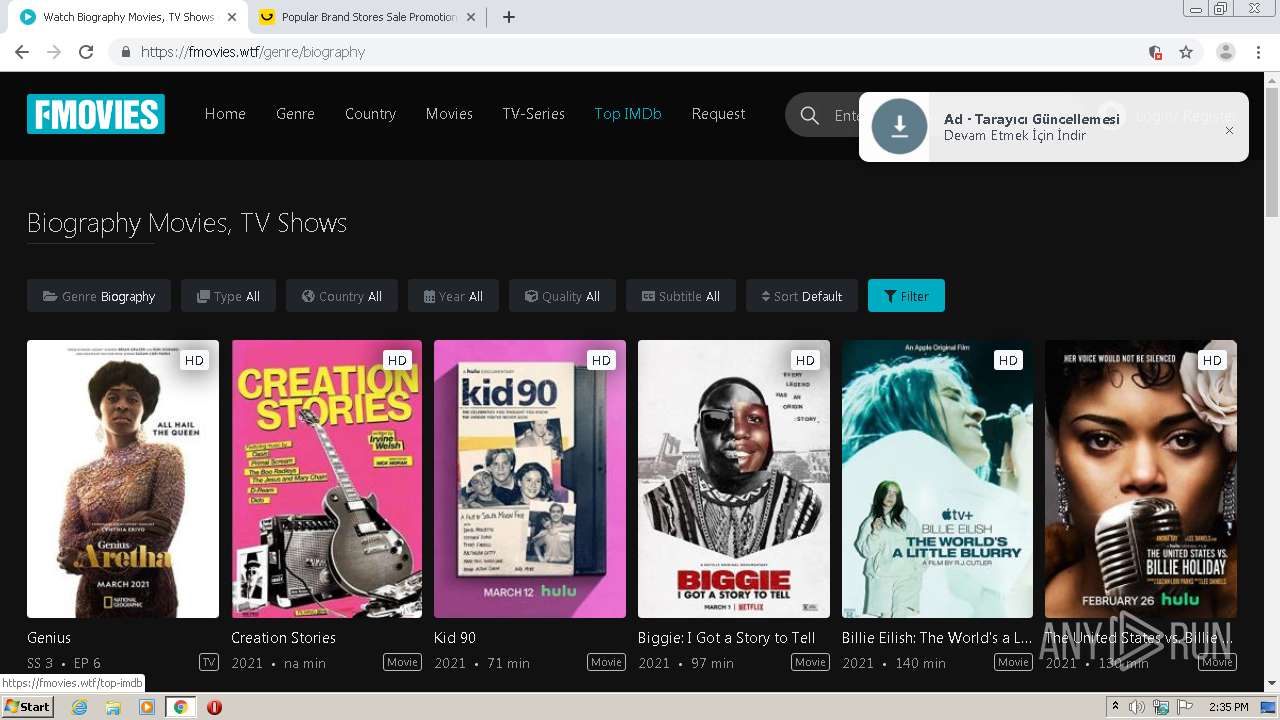Viewport: 1280px width, 720px height.
Task: Open the Chrome three-dot menu
Action: 1258,52
